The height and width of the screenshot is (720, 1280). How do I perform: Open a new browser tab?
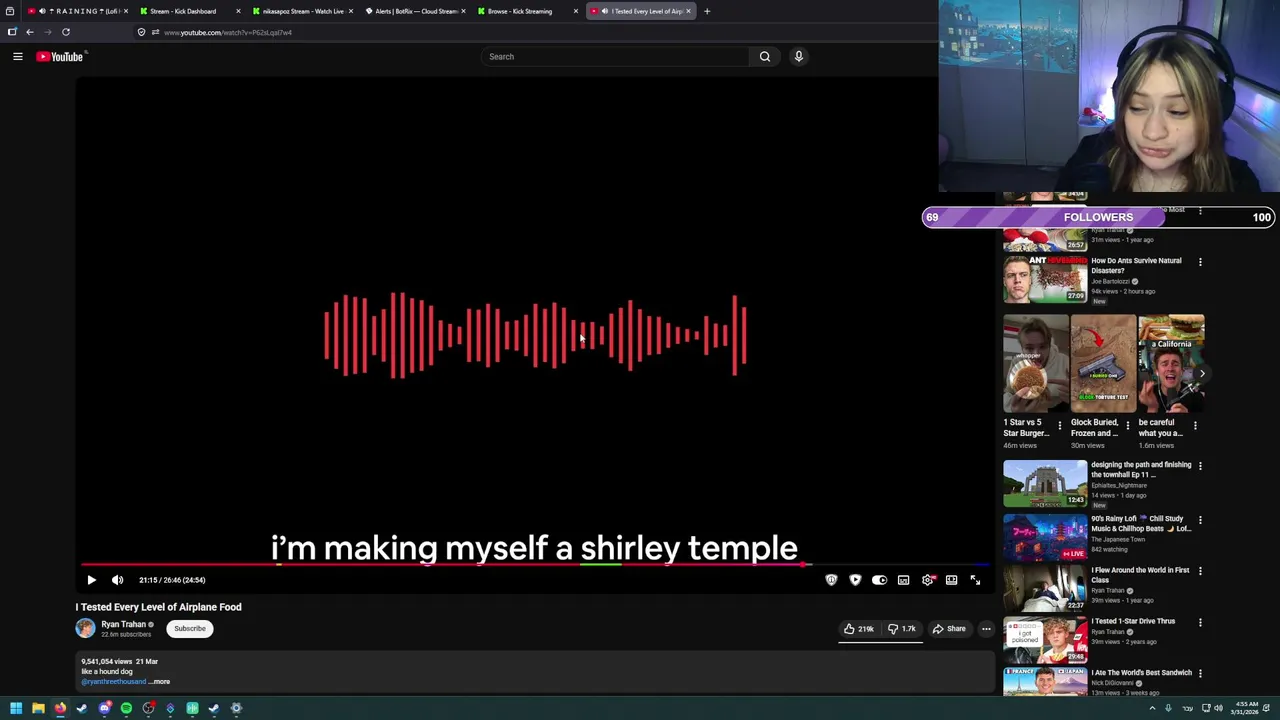[707, 11]
